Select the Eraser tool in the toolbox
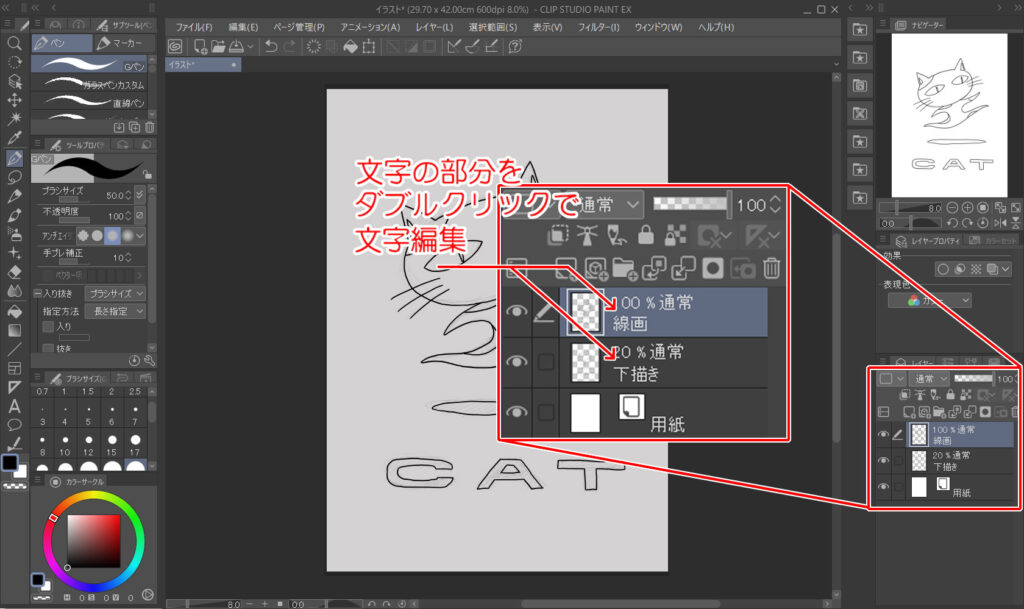The width and height of the screenshot is (1024, 609). (x=14, y=272)
